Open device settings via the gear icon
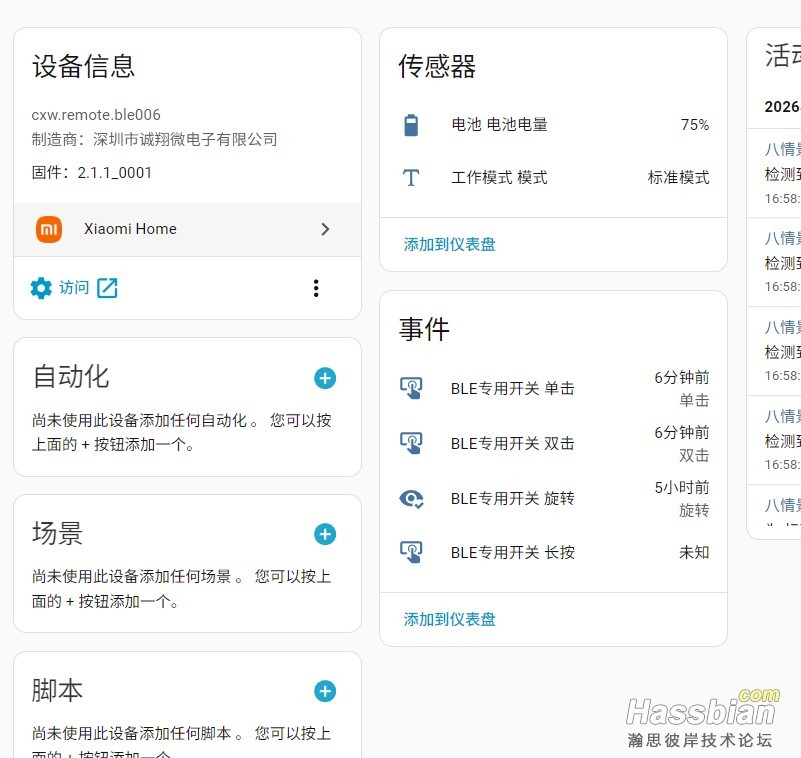This screenshot has height=758, width=801. 39,287
